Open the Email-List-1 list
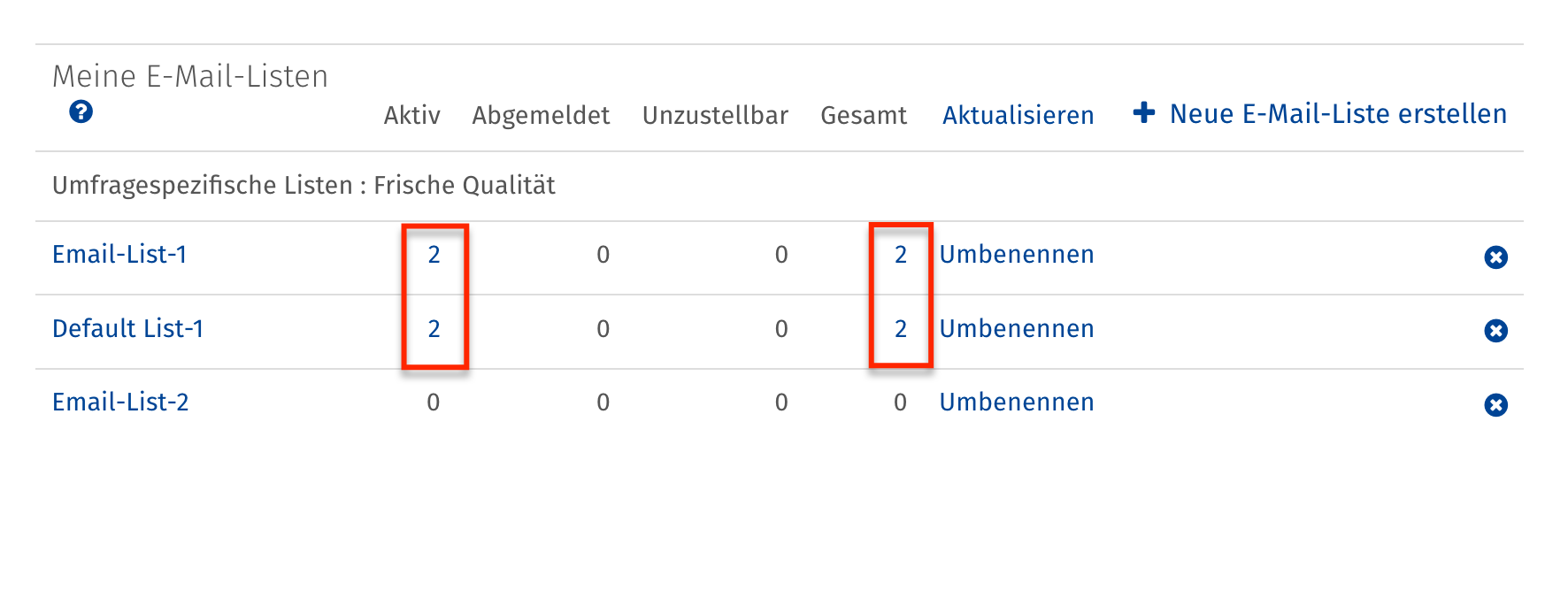This screenshot has width=1568, height=598. coord(119,255)
